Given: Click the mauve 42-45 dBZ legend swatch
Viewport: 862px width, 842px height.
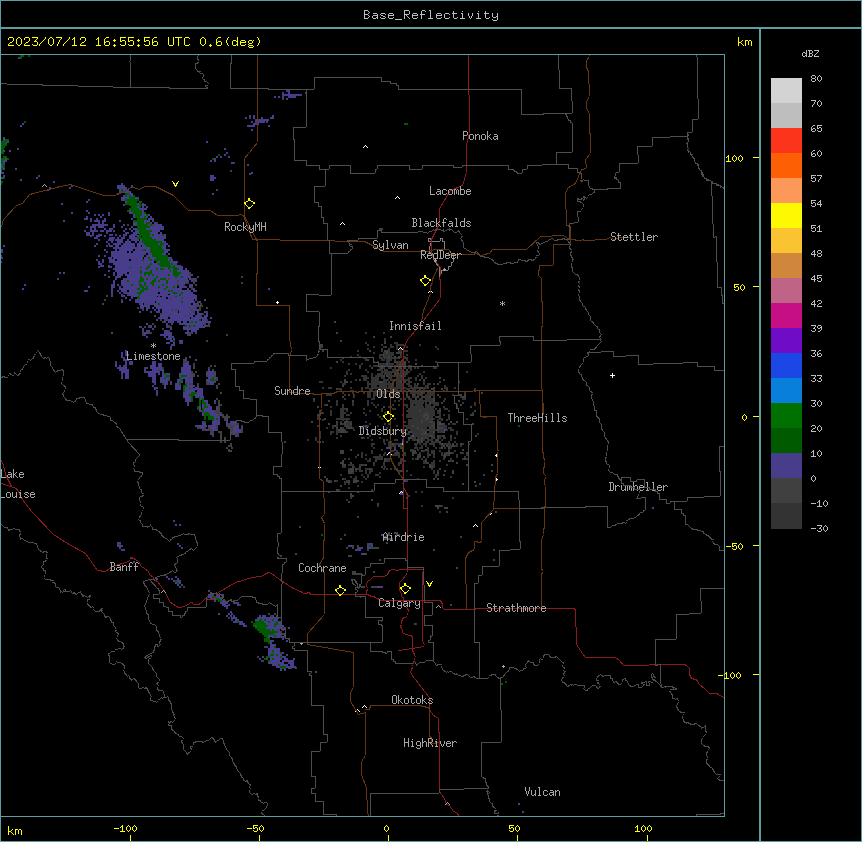Looking at the screenshot, I should (x=786, y=291).
